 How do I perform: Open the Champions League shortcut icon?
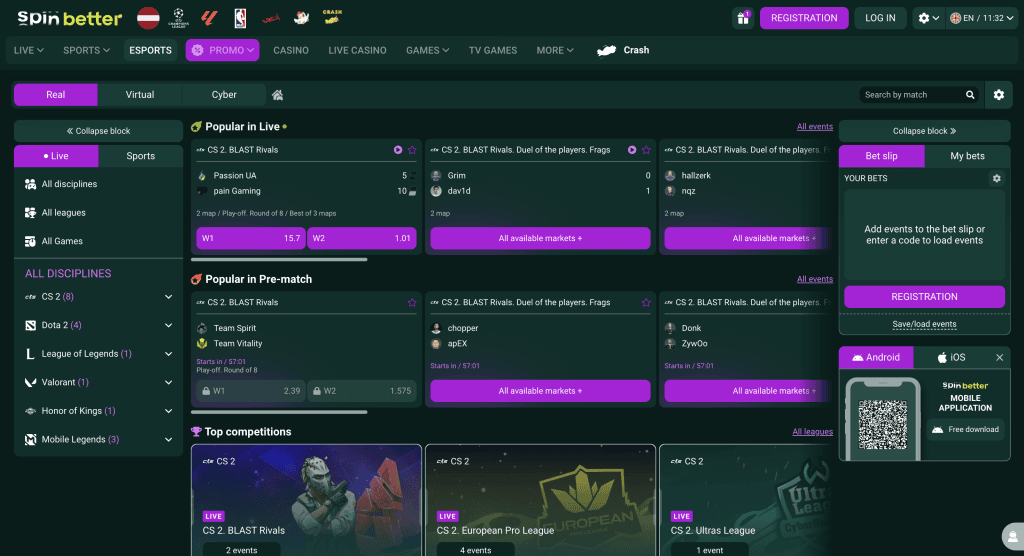[180, 18]
